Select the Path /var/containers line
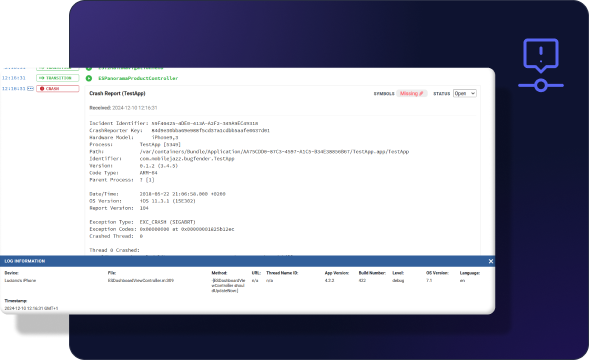Screen dimensions: 589x360 [249, 151]
